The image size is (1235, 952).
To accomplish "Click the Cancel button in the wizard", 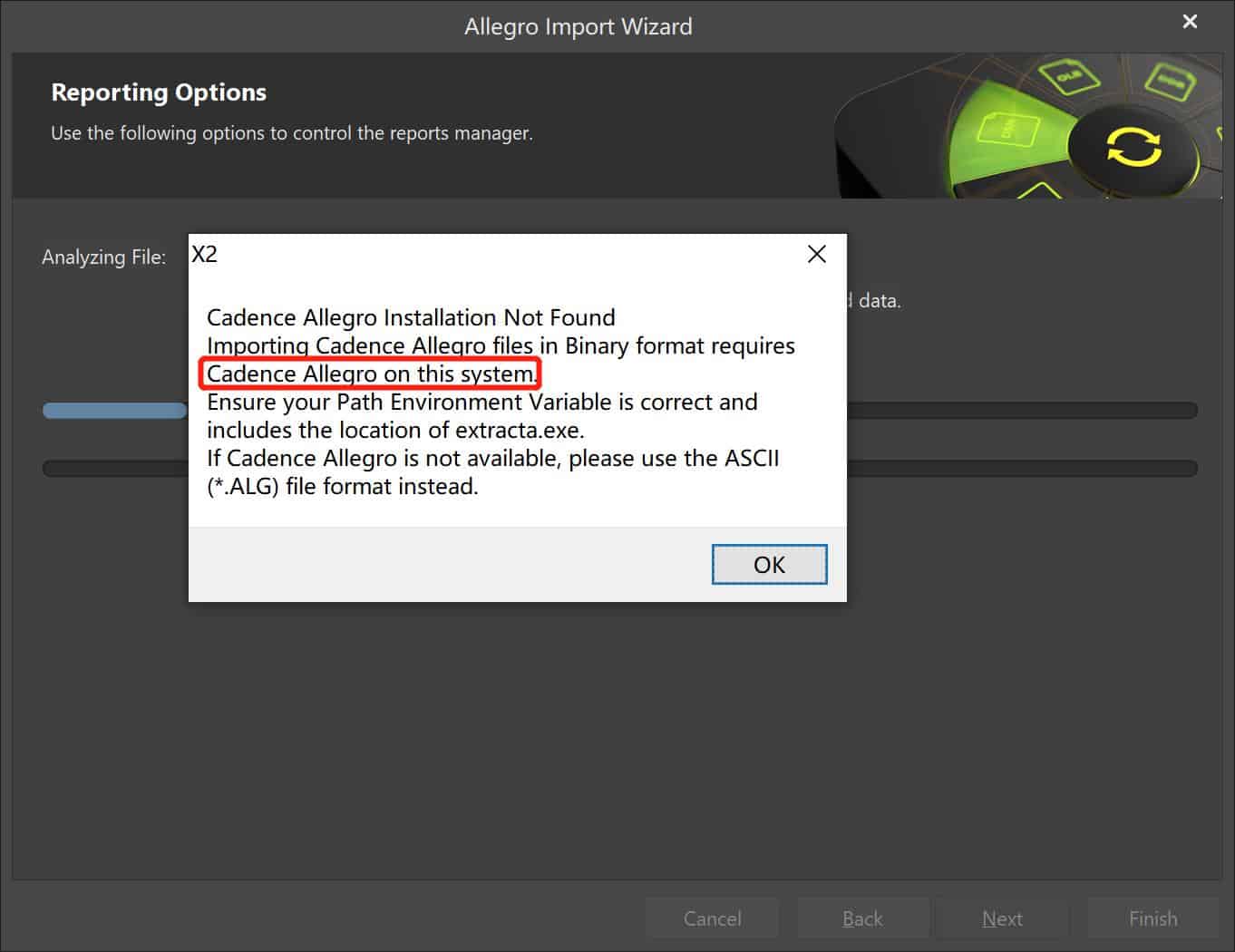I will pos(712,918).
